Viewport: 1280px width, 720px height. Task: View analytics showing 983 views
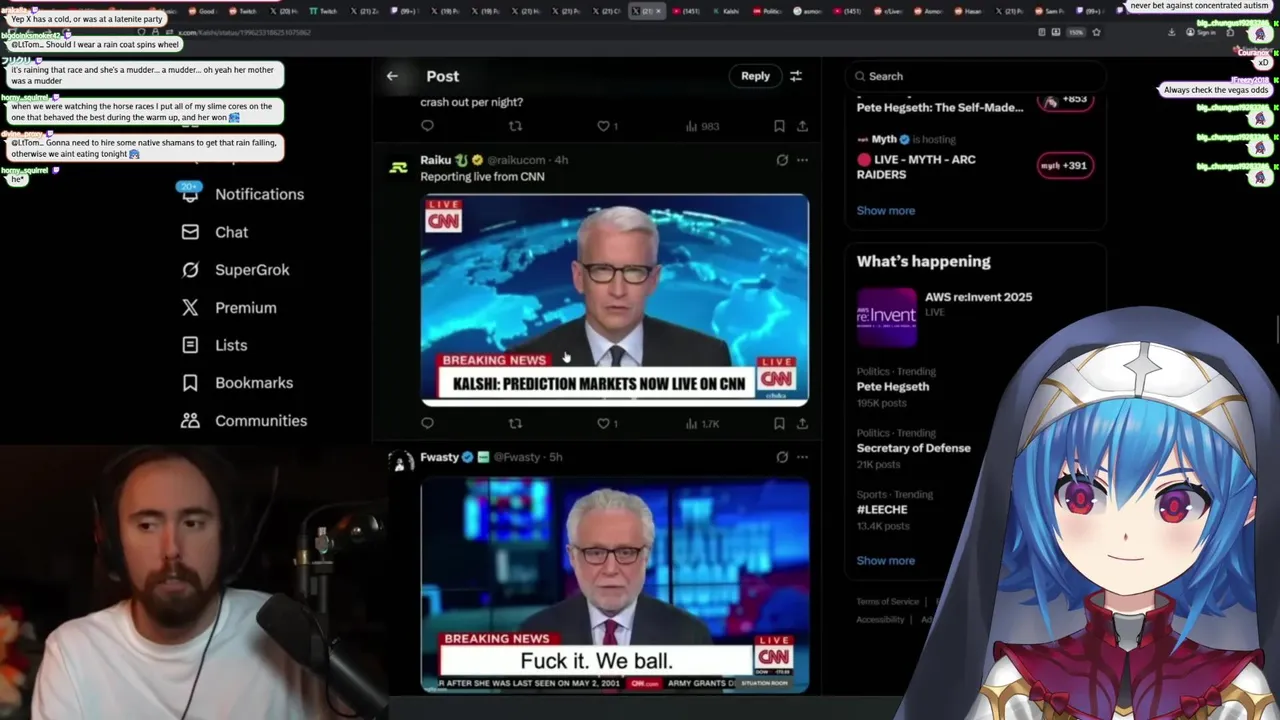click(702, 126)
